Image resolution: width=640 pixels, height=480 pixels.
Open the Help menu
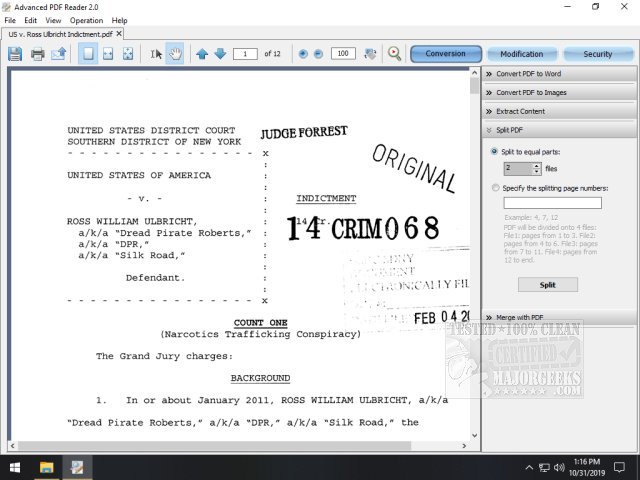tap(120, 20)
